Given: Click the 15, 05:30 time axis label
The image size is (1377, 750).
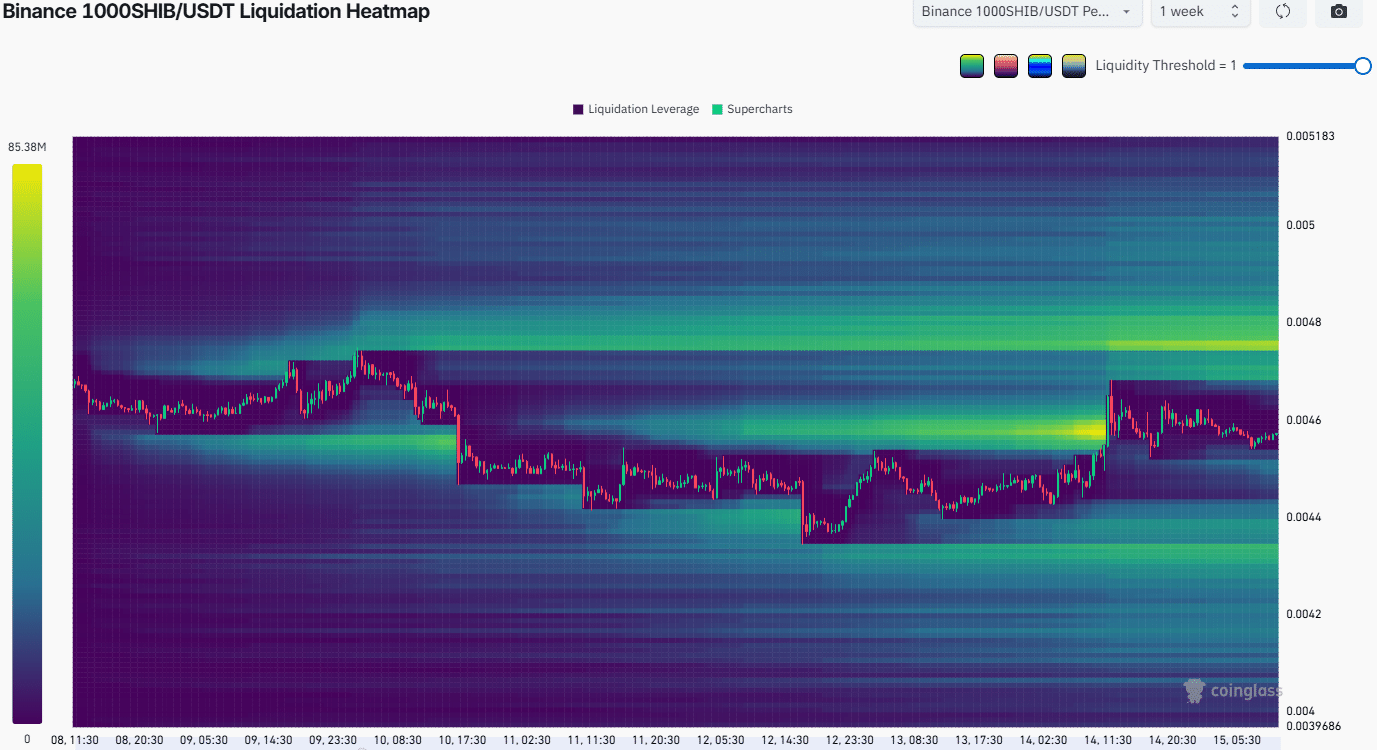Looking at the screenshot, I should [1237, 740].
